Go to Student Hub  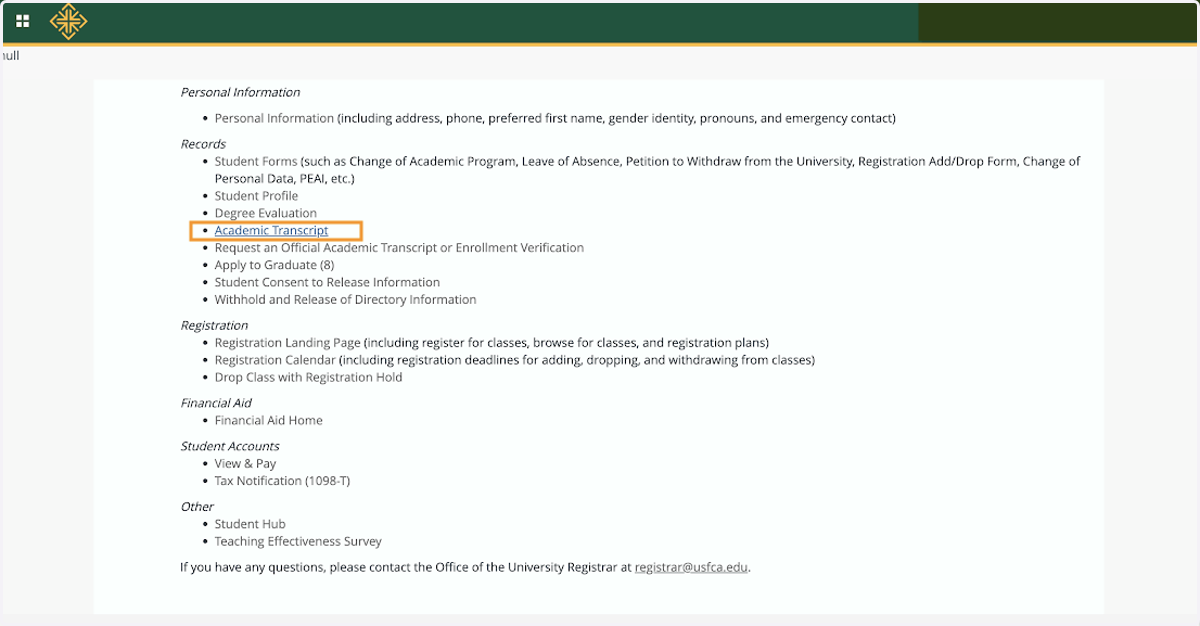(x=250, y=524)
